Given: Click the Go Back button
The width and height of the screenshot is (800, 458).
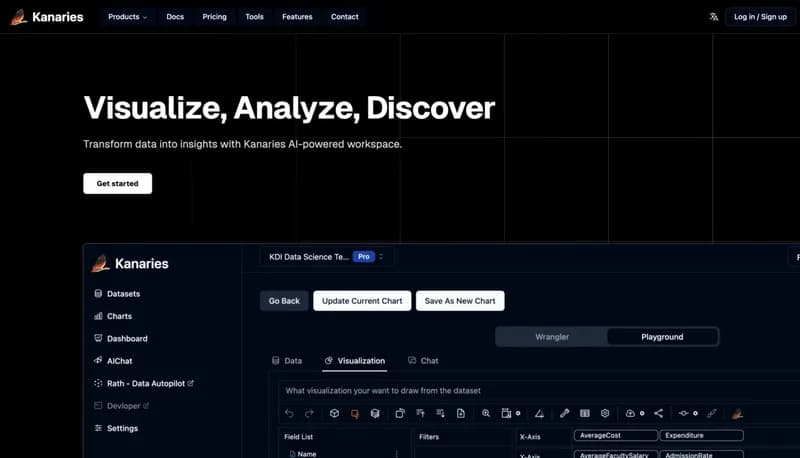Looking at the screenshot, I should click(x=284, y=301).
